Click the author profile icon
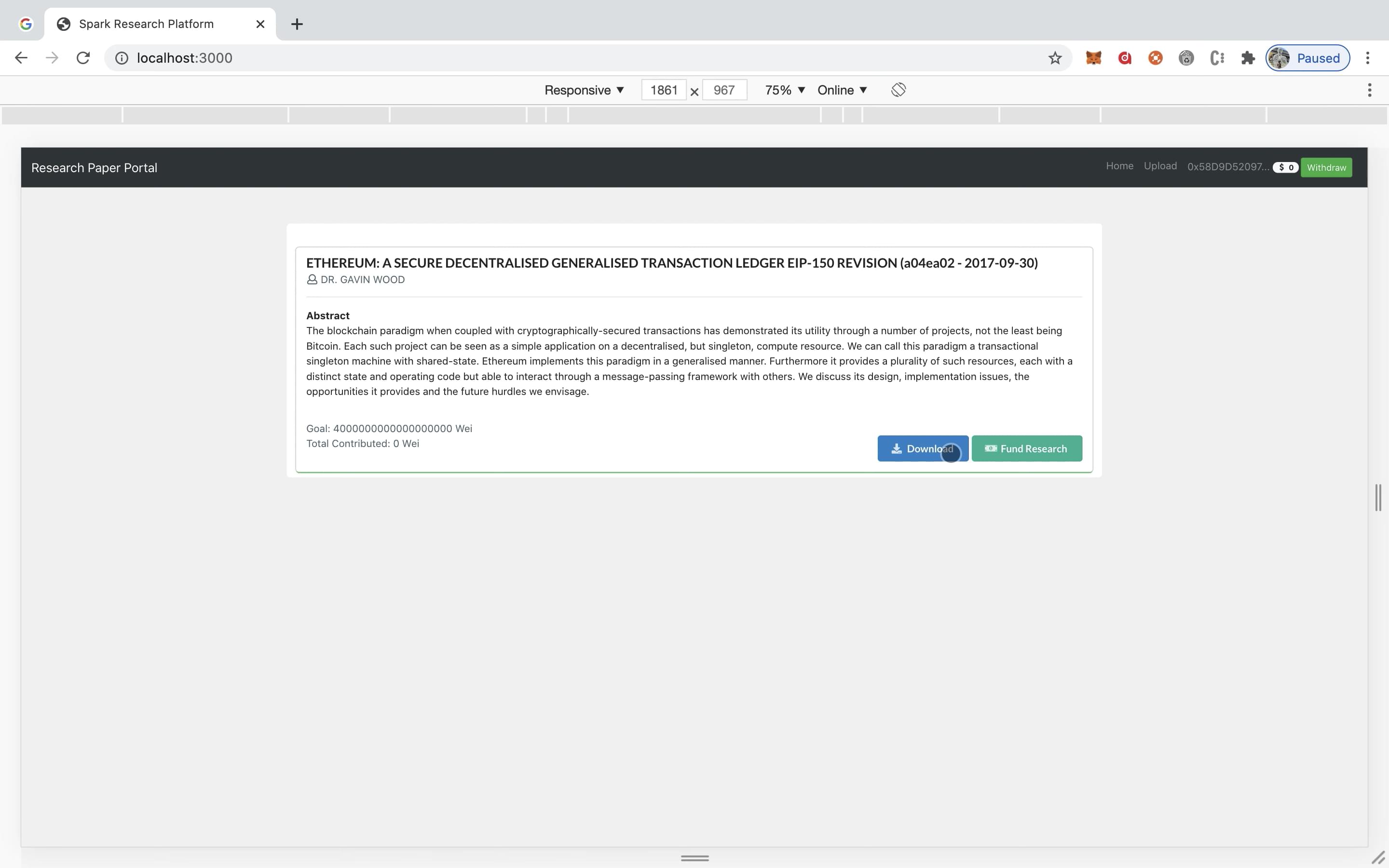 311,279
